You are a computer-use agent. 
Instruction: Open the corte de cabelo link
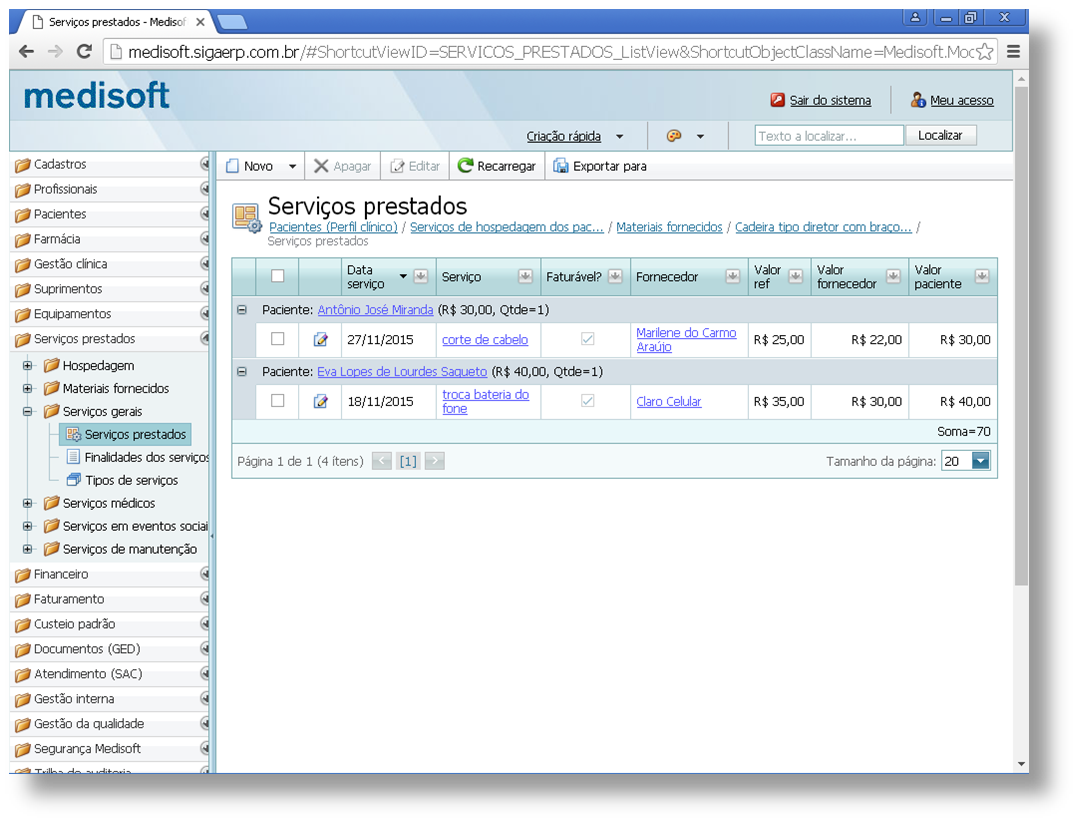click(485, 340)
